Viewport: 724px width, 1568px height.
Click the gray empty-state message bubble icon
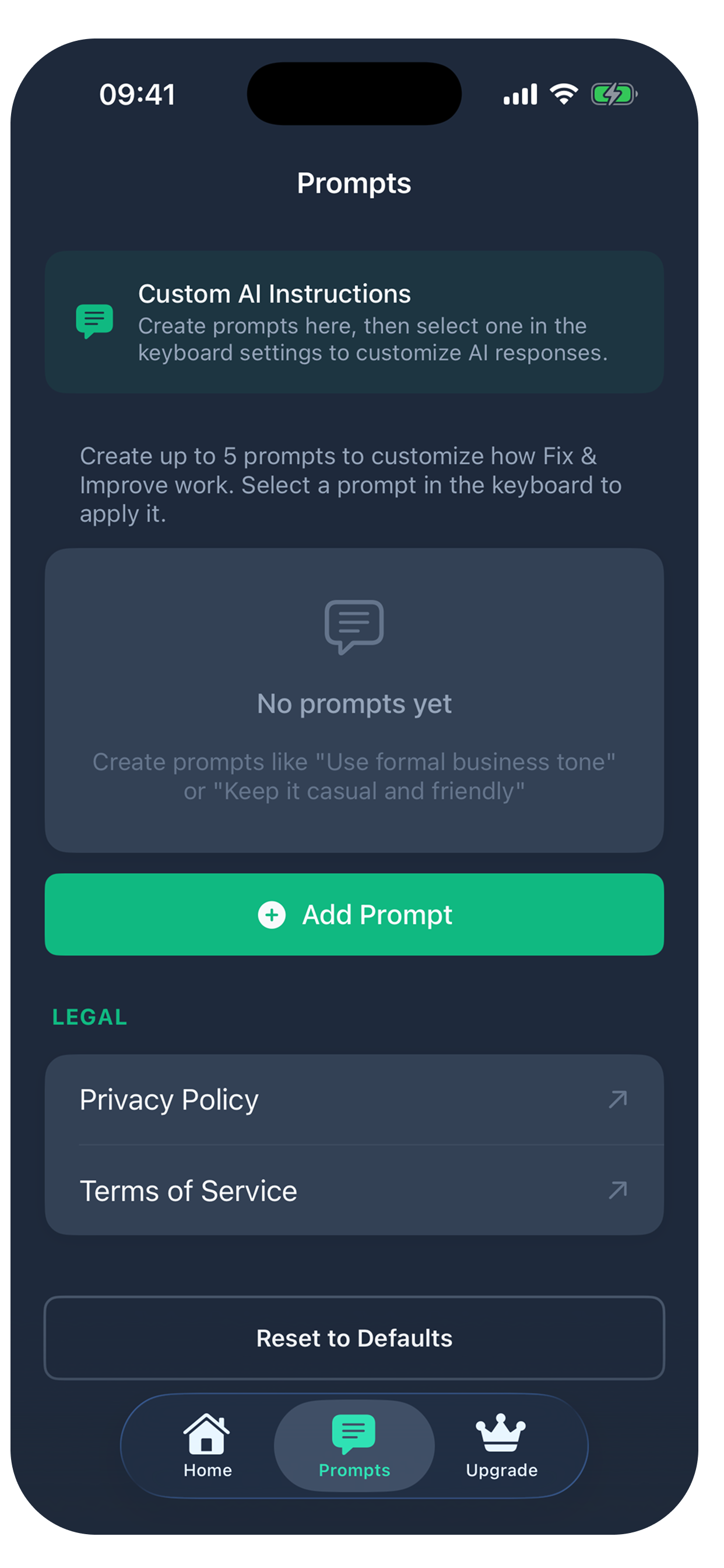click(x=354, y=627)
